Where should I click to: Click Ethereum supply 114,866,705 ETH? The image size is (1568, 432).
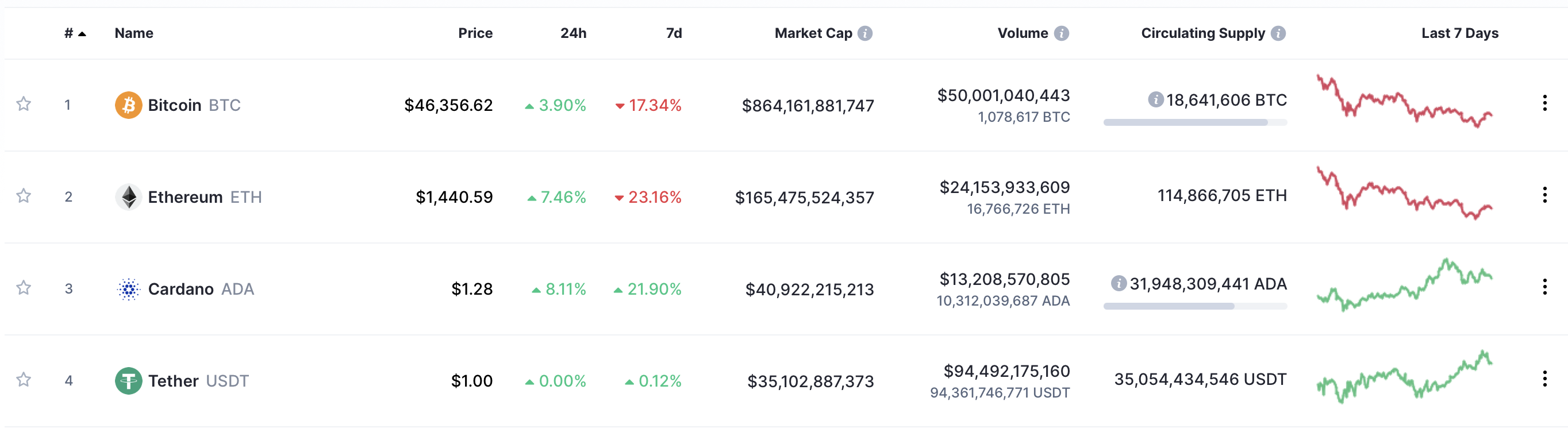click(x=1221, y=195)
